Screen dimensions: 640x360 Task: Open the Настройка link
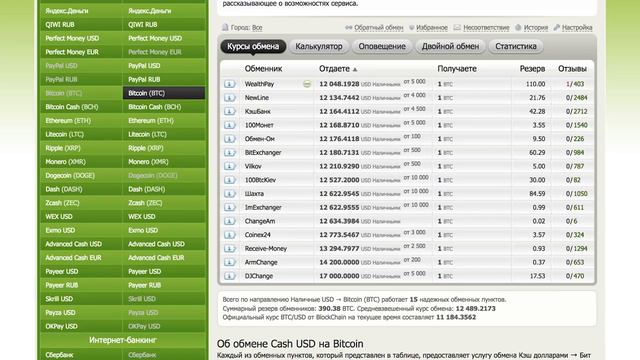pos(577,28)
